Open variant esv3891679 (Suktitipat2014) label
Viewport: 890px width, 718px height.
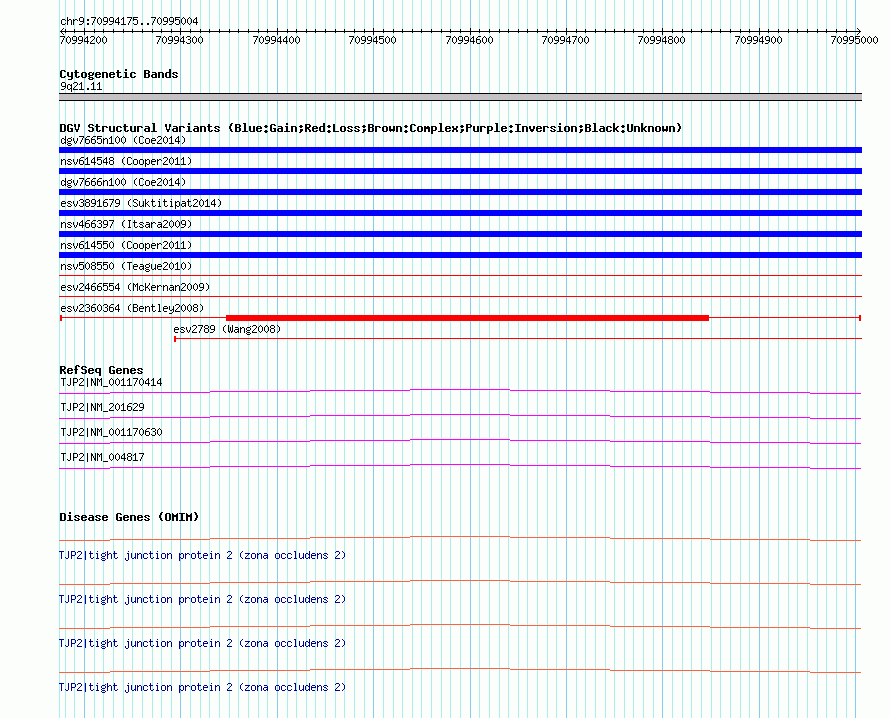(x=141, y=203)
